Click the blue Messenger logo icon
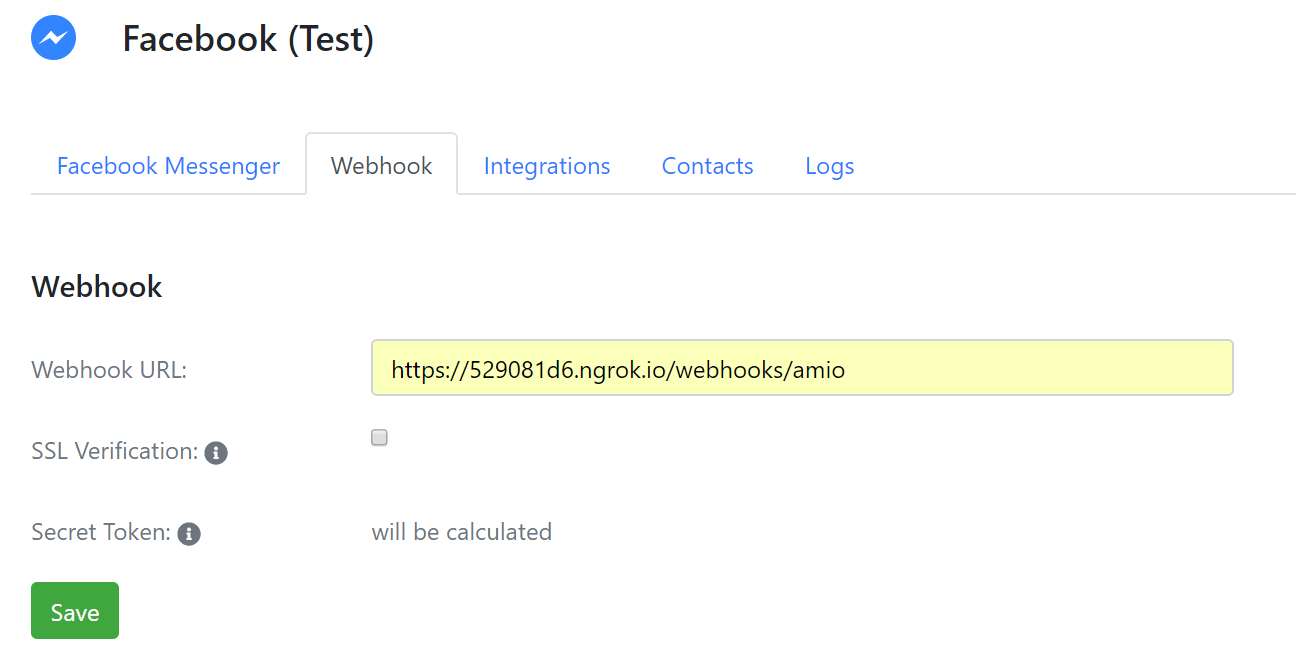Screen dimensions: 1296x653 54,38
